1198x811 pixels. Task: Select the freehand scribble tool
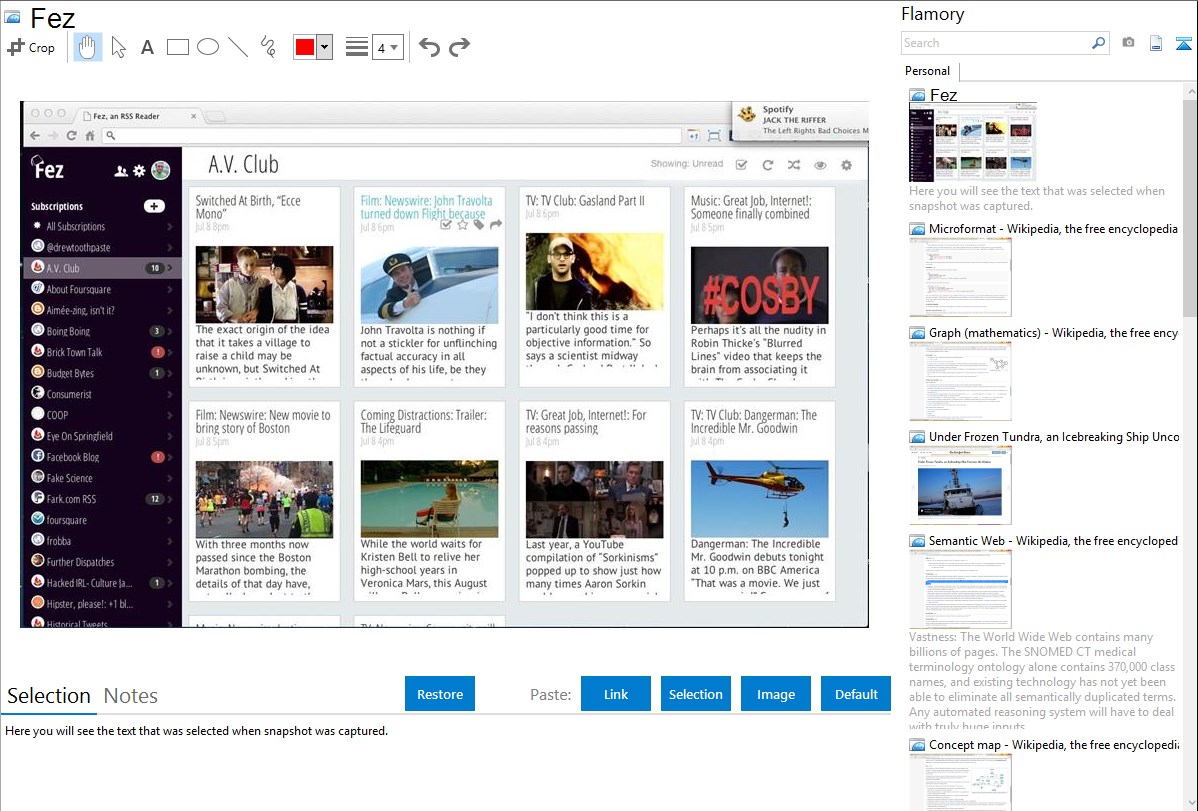268,47
